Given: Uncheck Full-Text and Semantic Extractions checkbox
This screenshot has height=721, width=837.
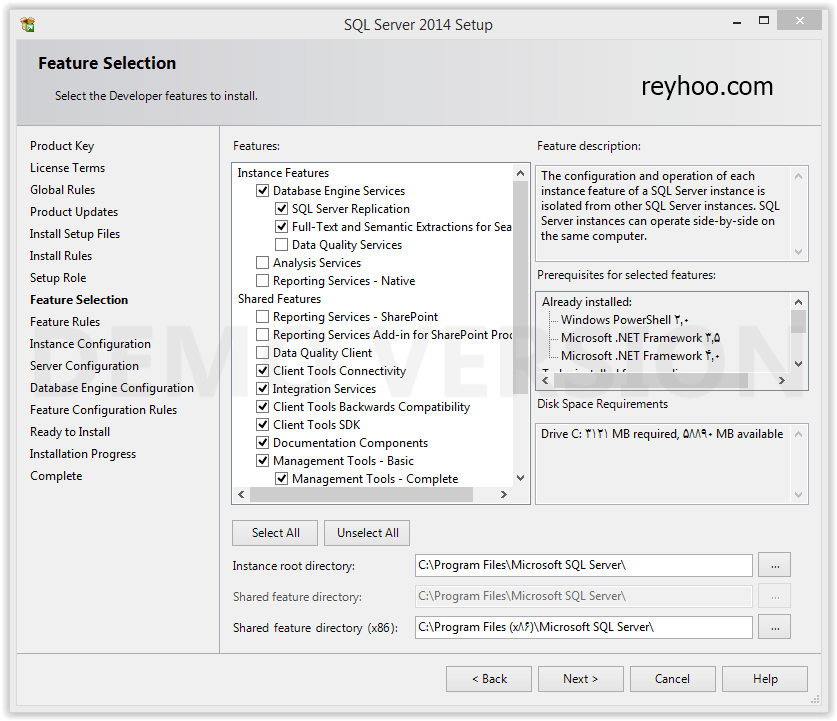Looking at the screenshot, I should click(281, 227).
